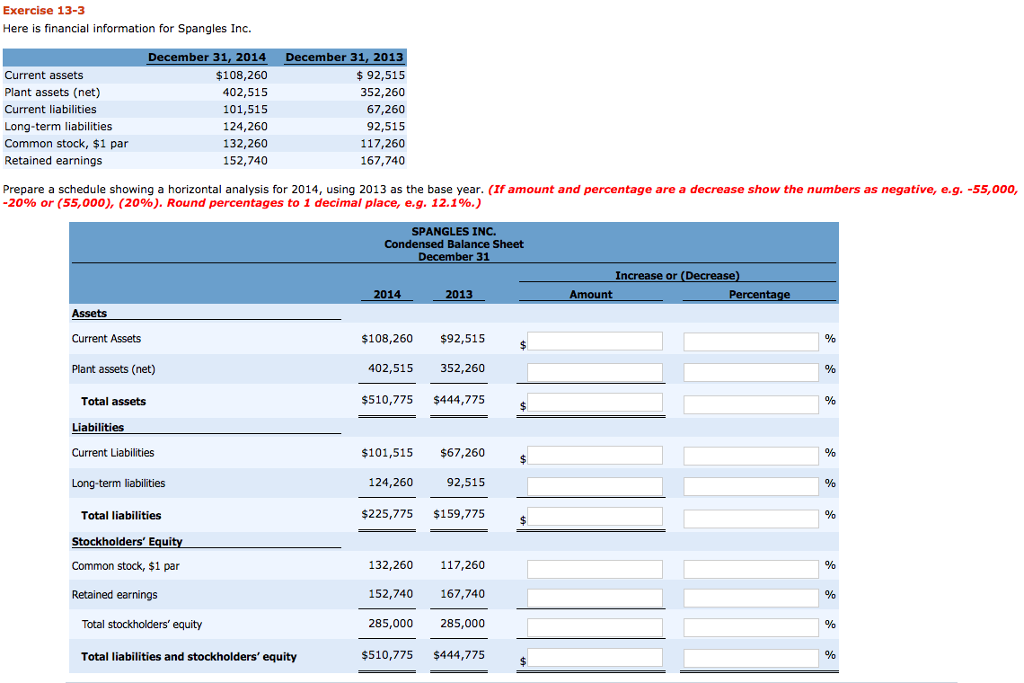Click the Amount field for Long-term liabilities

[x=595, y=485]
